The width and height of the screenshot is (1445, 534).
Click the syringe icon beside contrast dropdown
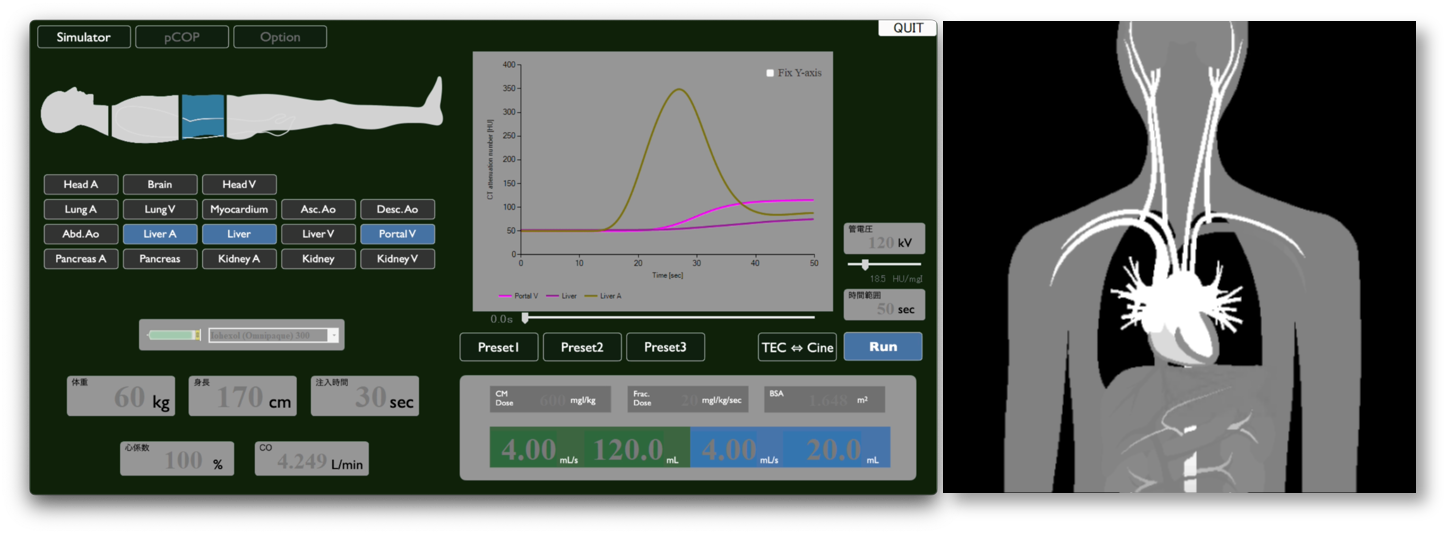coord(175,336)
